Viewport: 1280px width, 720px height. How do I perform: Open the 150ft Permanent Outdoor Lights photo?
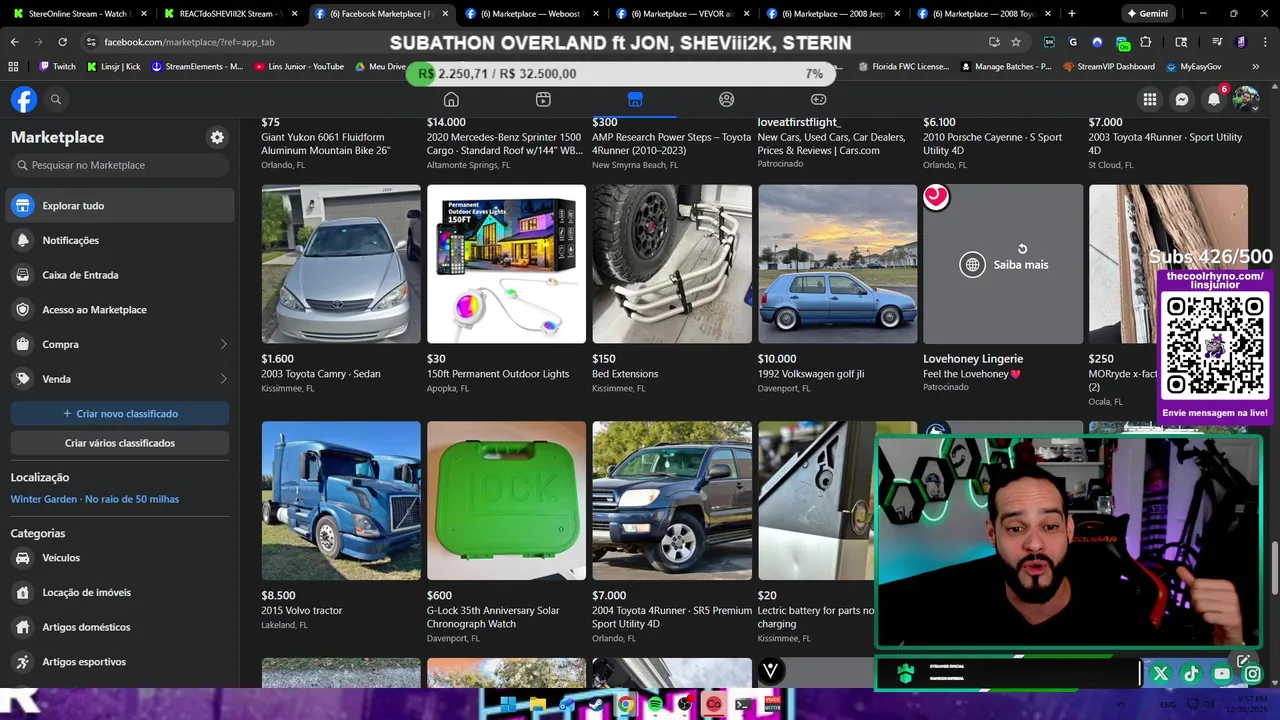point(506,264)
